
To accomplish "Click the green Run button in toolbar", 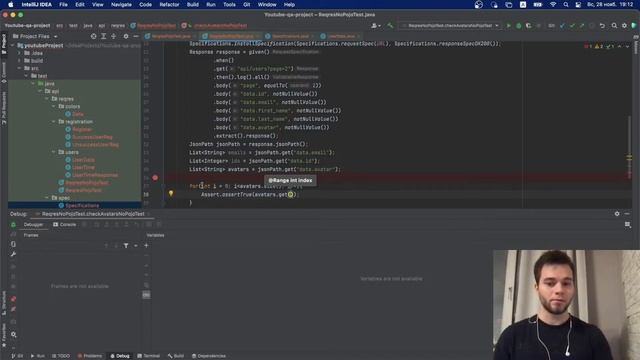I will pyautogui.click(x=509, y=26).
